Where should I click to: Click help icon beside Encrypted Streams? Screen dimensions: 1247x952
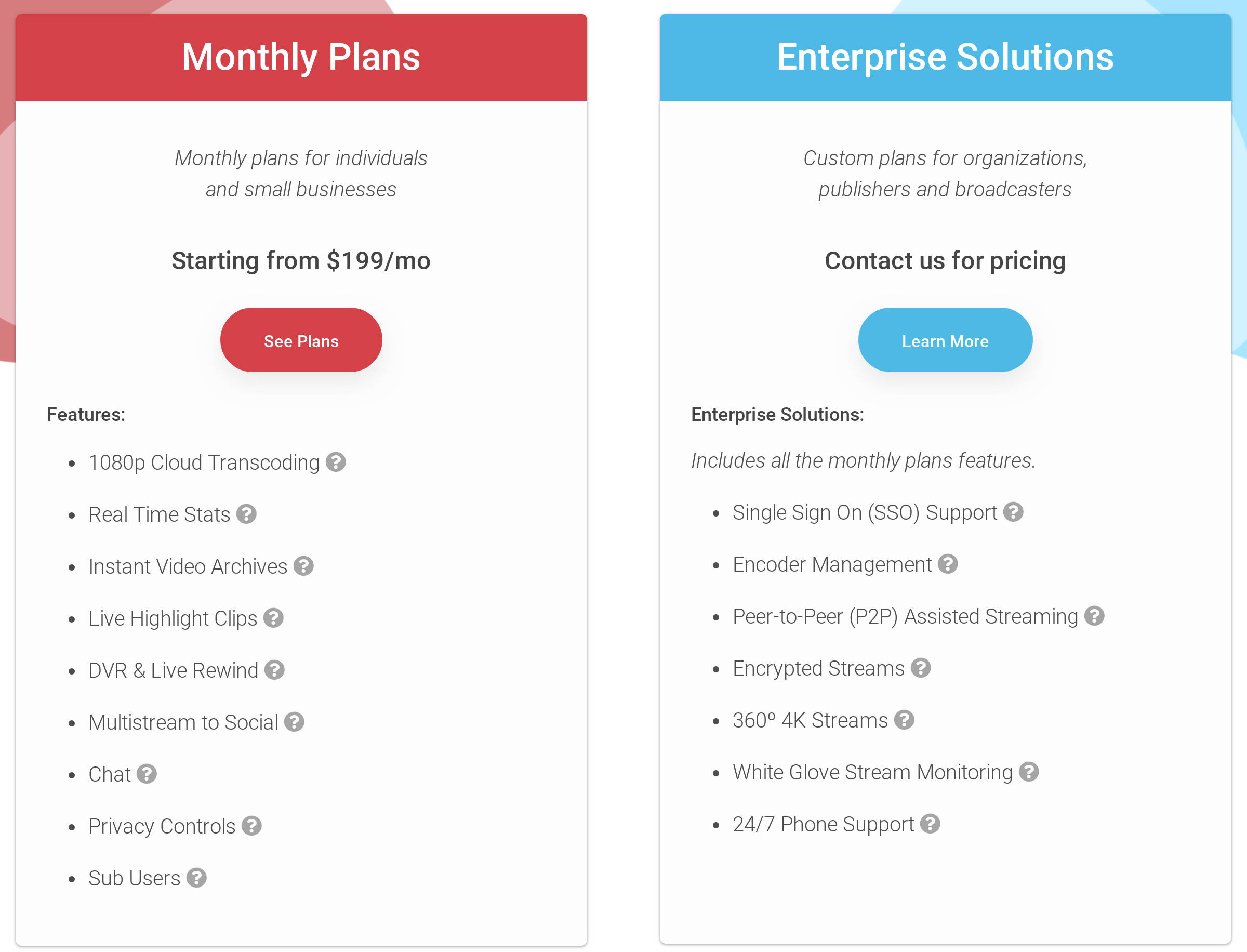[921, 668]
